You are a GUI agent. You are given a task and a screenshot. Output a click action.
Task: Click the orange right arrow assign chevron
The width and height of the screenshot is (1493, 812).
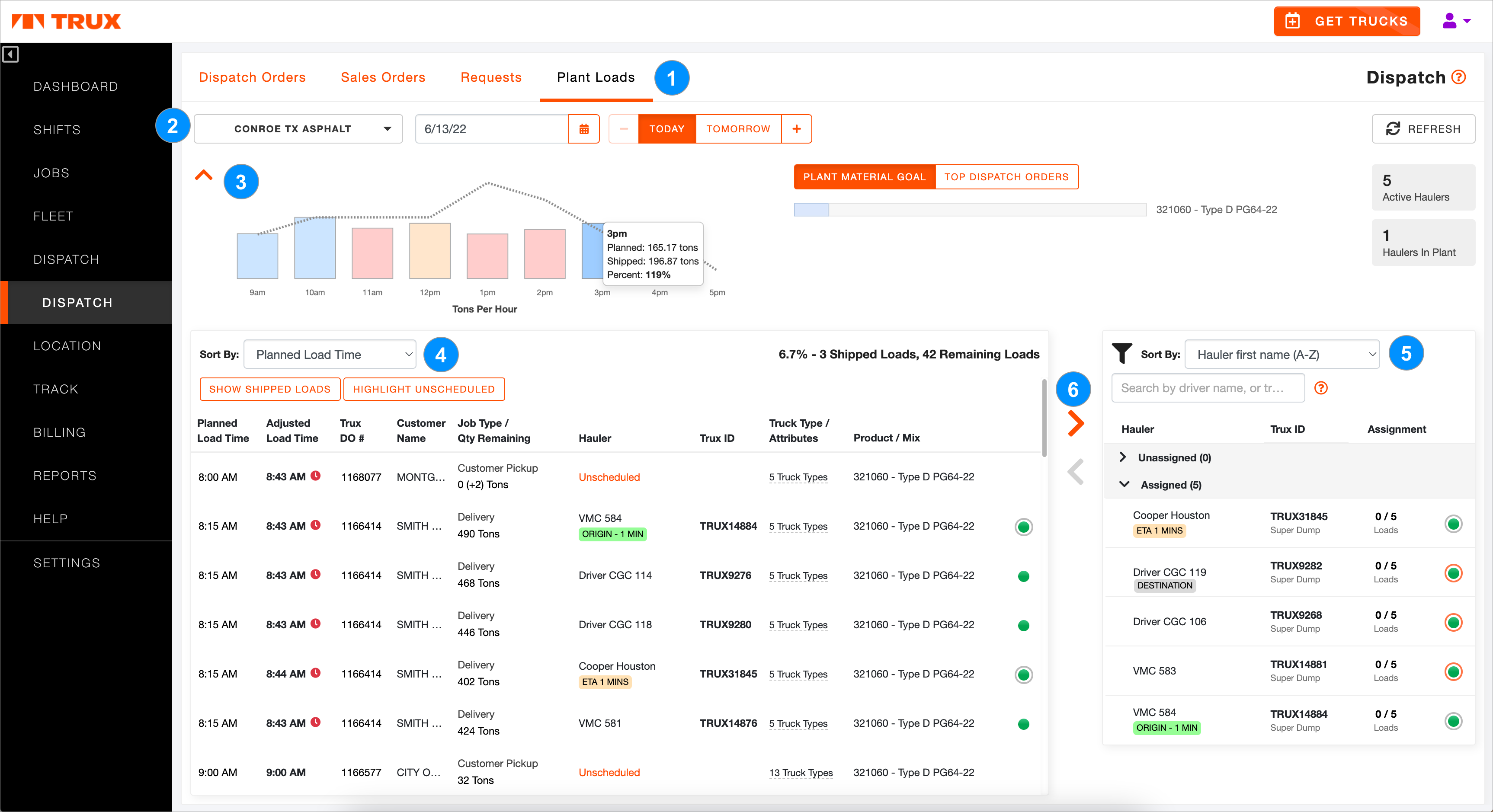coord(1076,424)
